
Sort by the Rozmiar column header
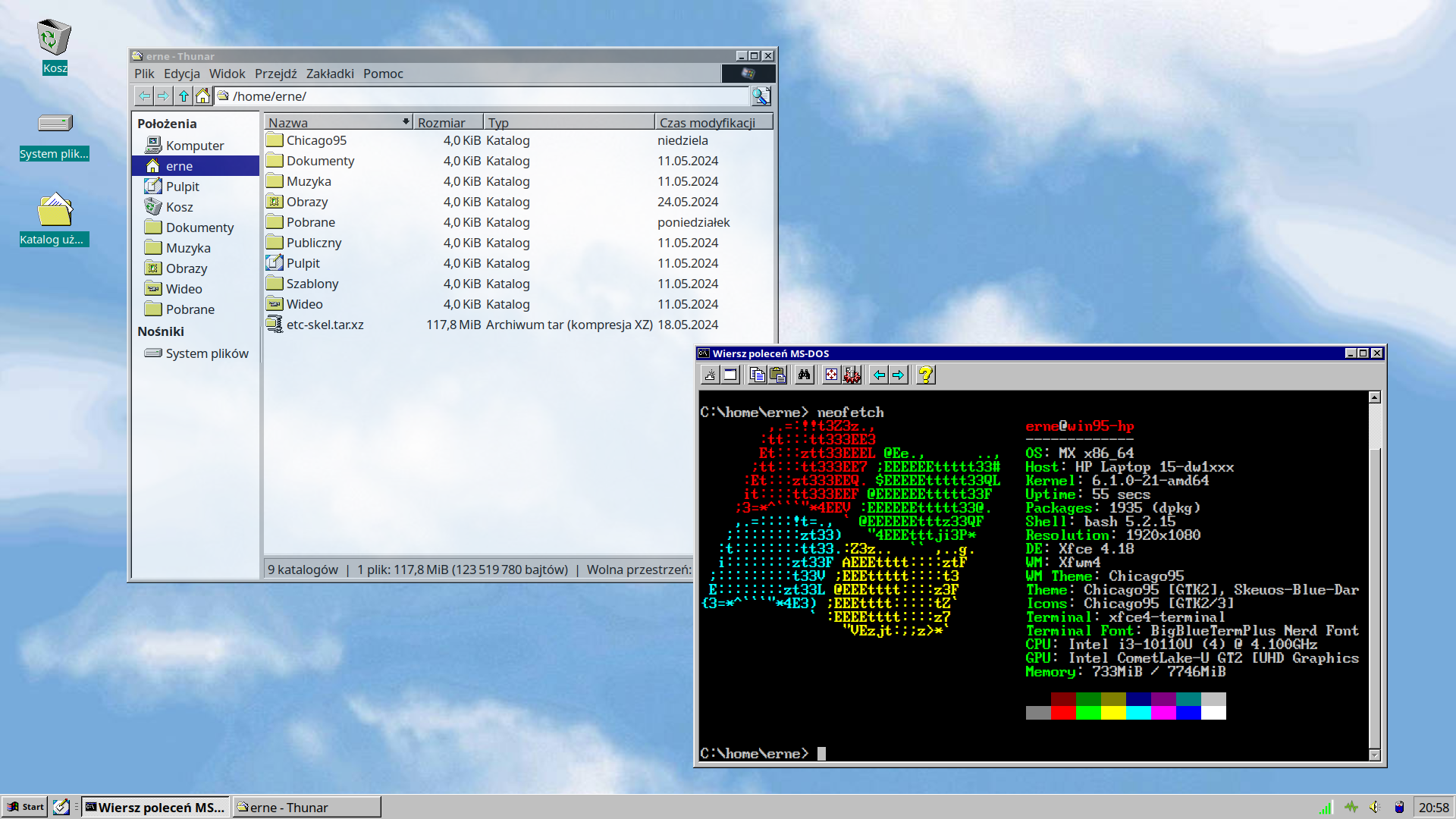[448, 122]
